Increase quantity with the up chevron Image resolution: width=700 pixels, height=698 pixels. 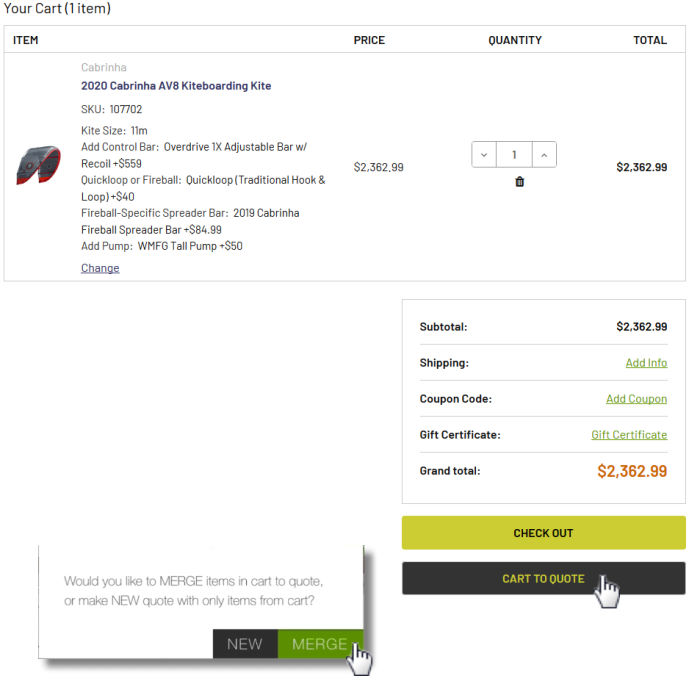(543, 155)
